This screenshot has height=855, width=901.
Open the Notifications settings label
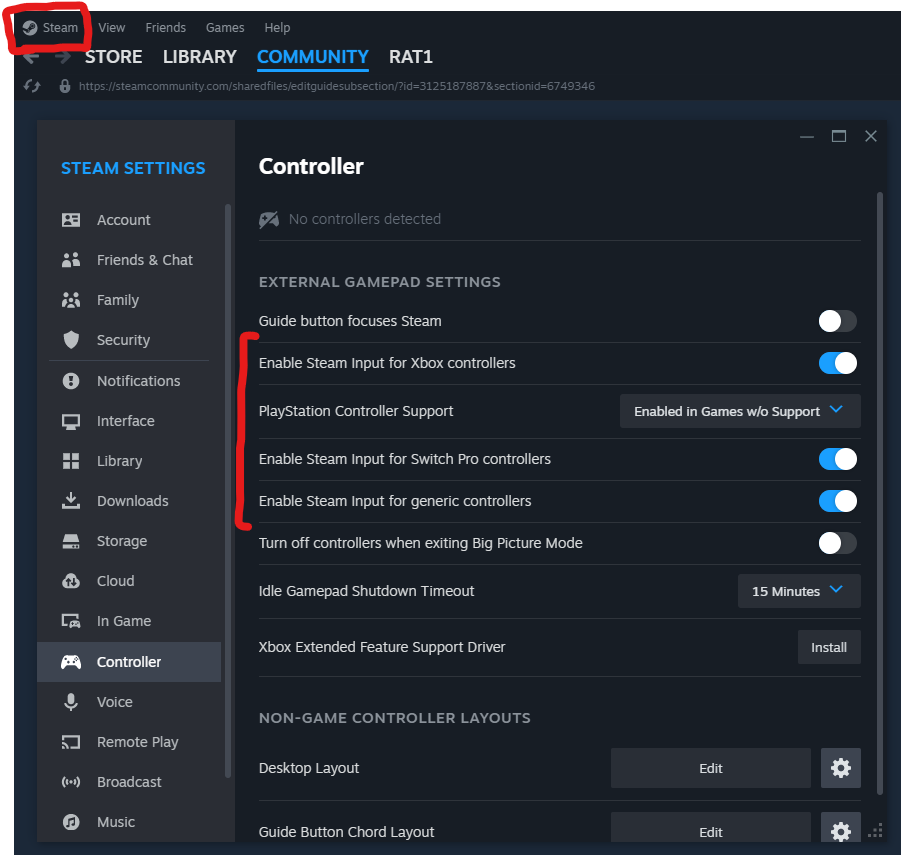138,381
